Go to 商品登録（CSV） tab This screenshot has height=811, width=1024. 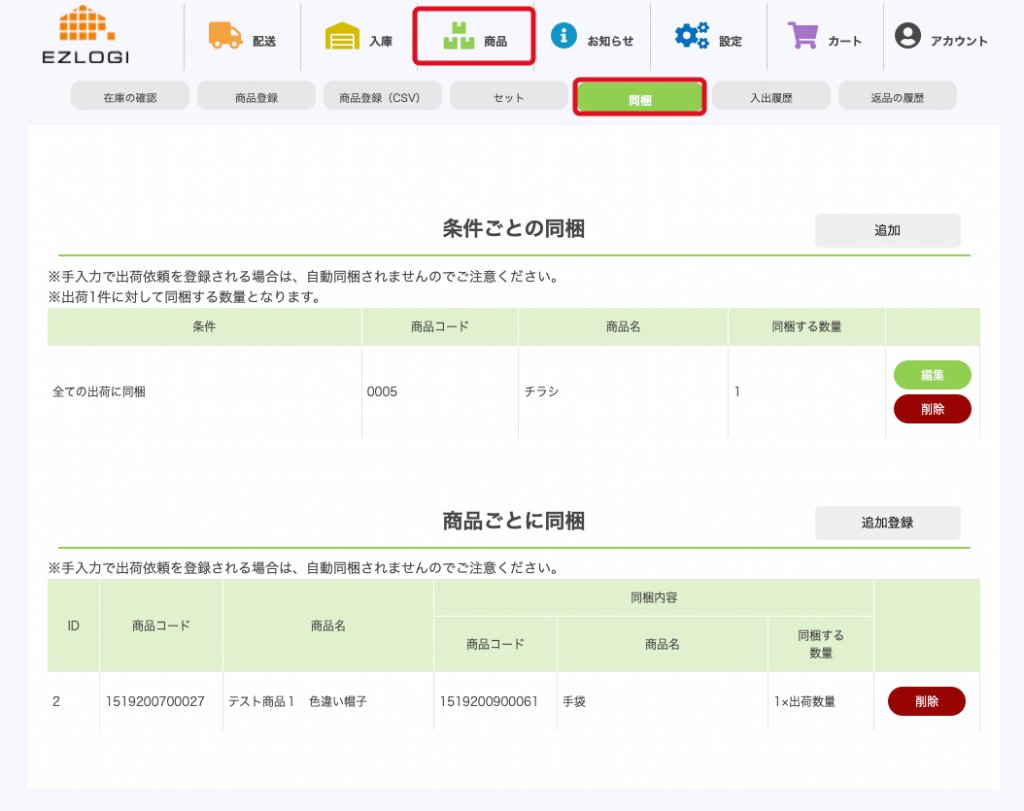[x=383, y=97]
